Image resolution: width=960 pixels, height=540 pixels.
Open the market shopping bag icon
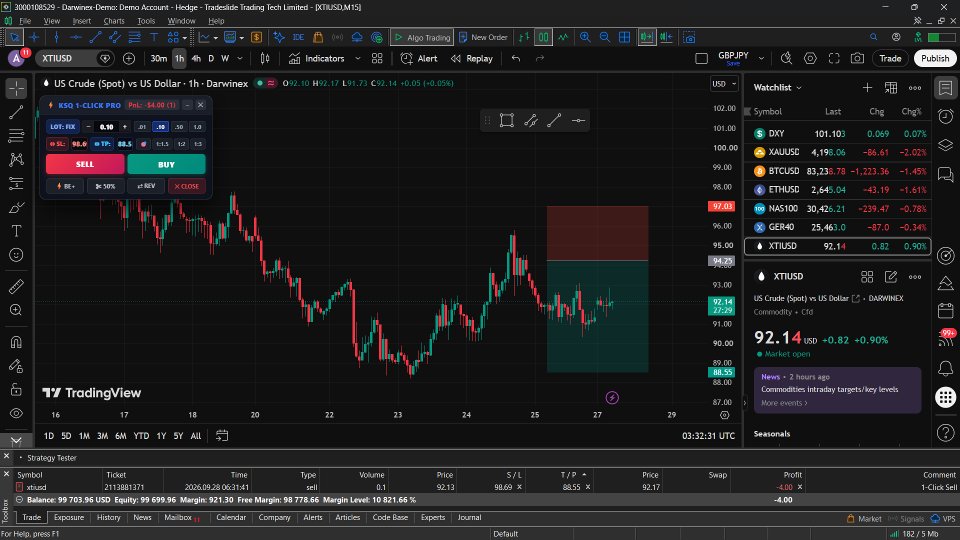tap(318, 37)
